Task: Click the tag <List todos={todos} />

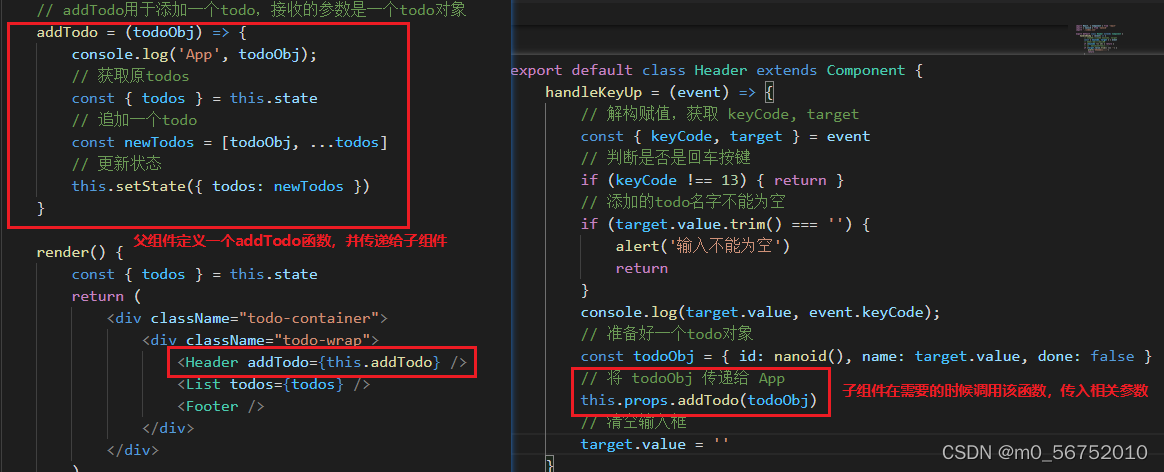Action: [273, 384]
